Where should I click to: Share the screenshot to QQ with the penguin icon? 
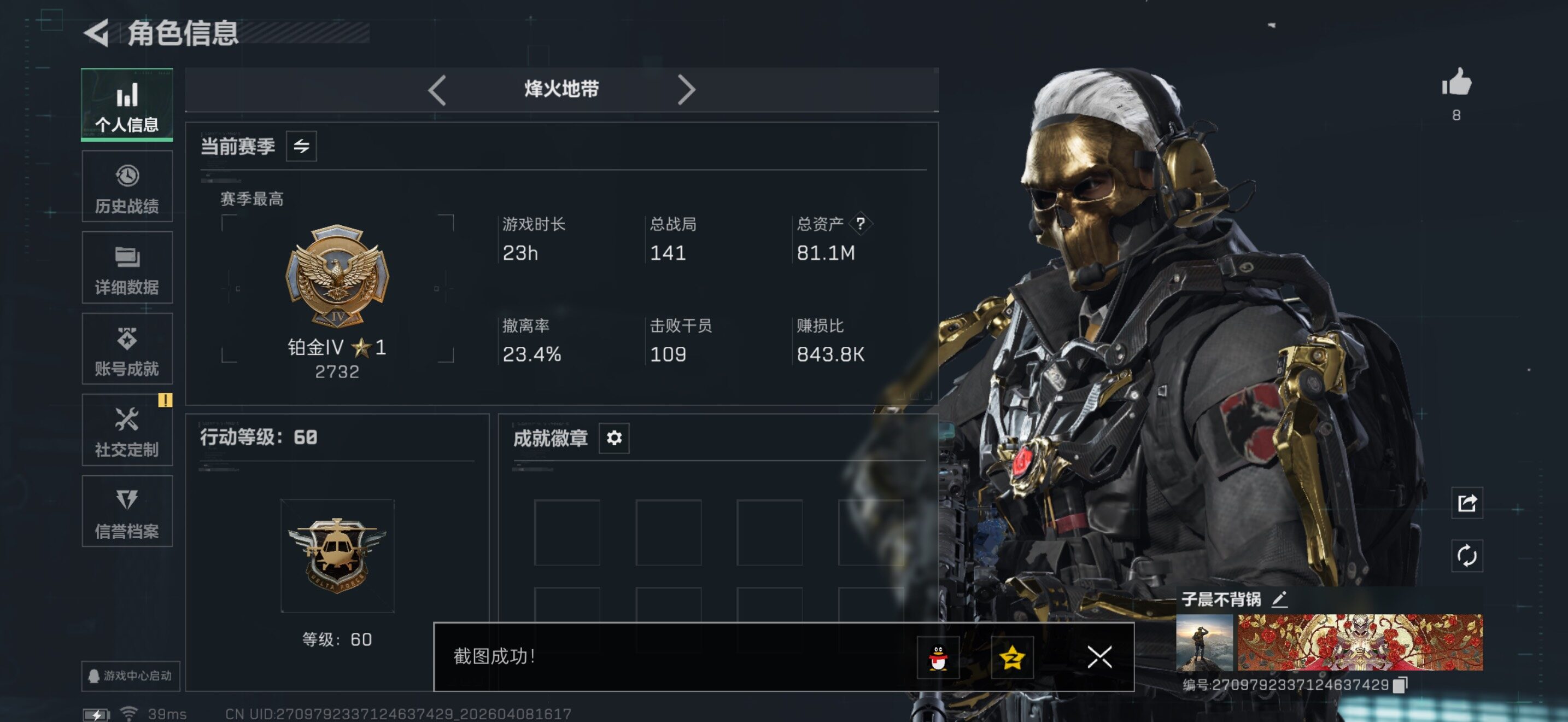coord(938,657)
